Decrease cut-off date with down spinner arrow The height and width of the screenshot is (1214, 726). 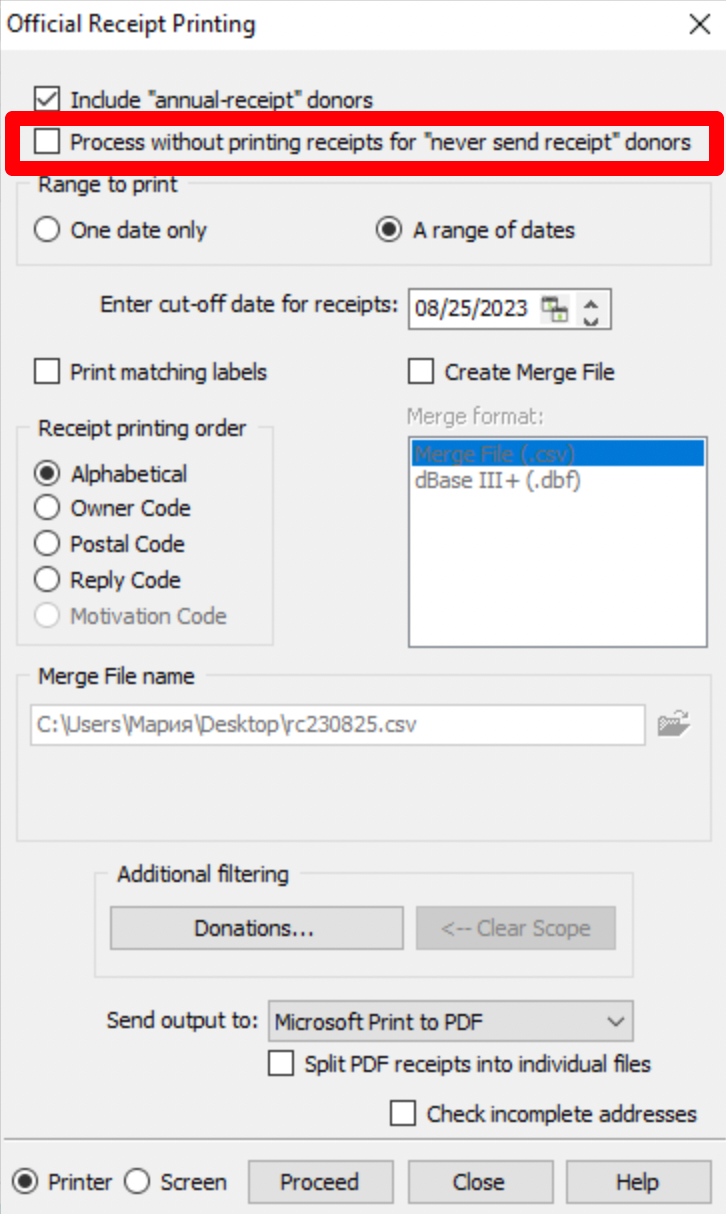591,318
